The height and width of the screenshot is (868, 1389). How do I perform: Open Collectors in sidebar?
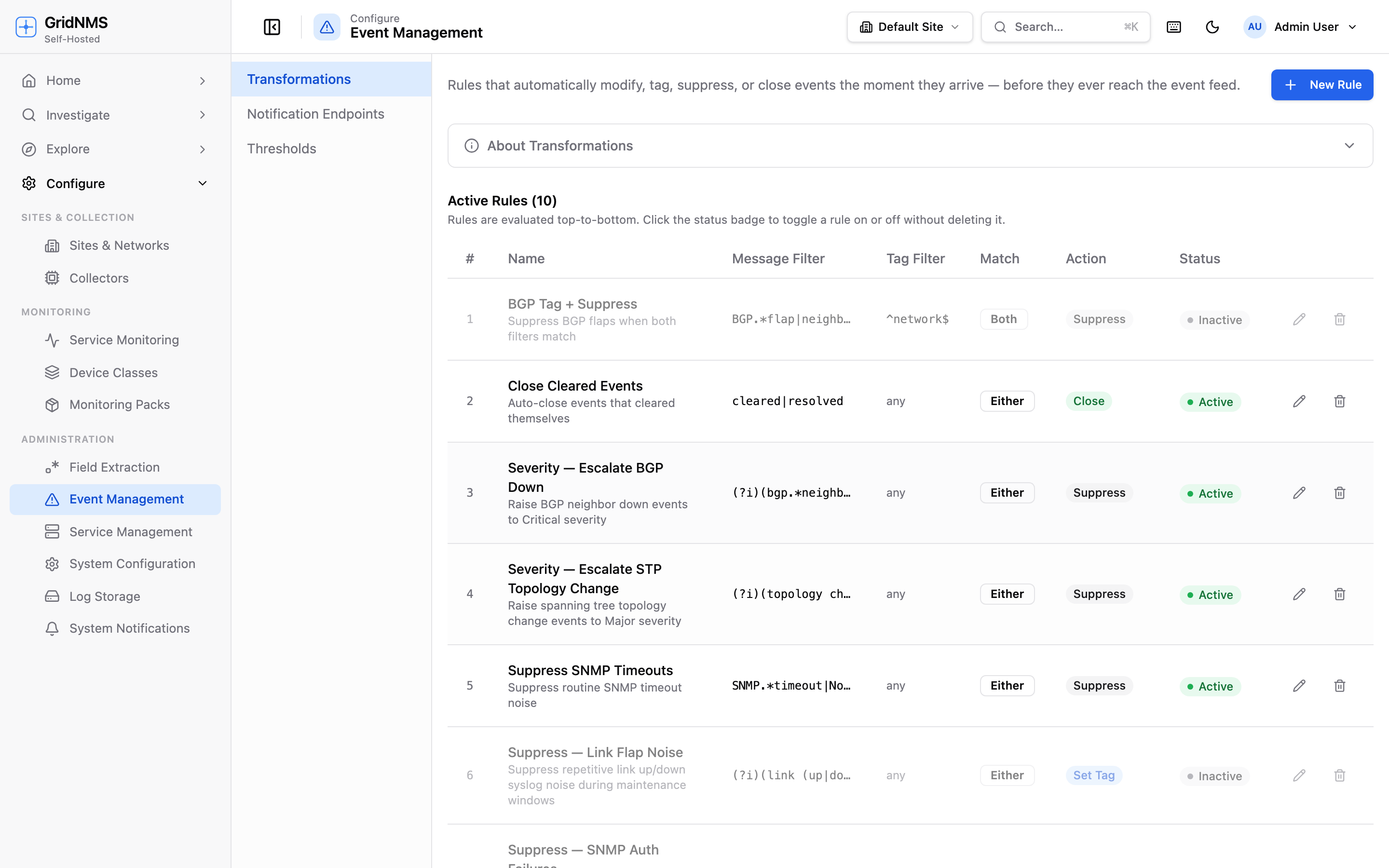(115, 278)
